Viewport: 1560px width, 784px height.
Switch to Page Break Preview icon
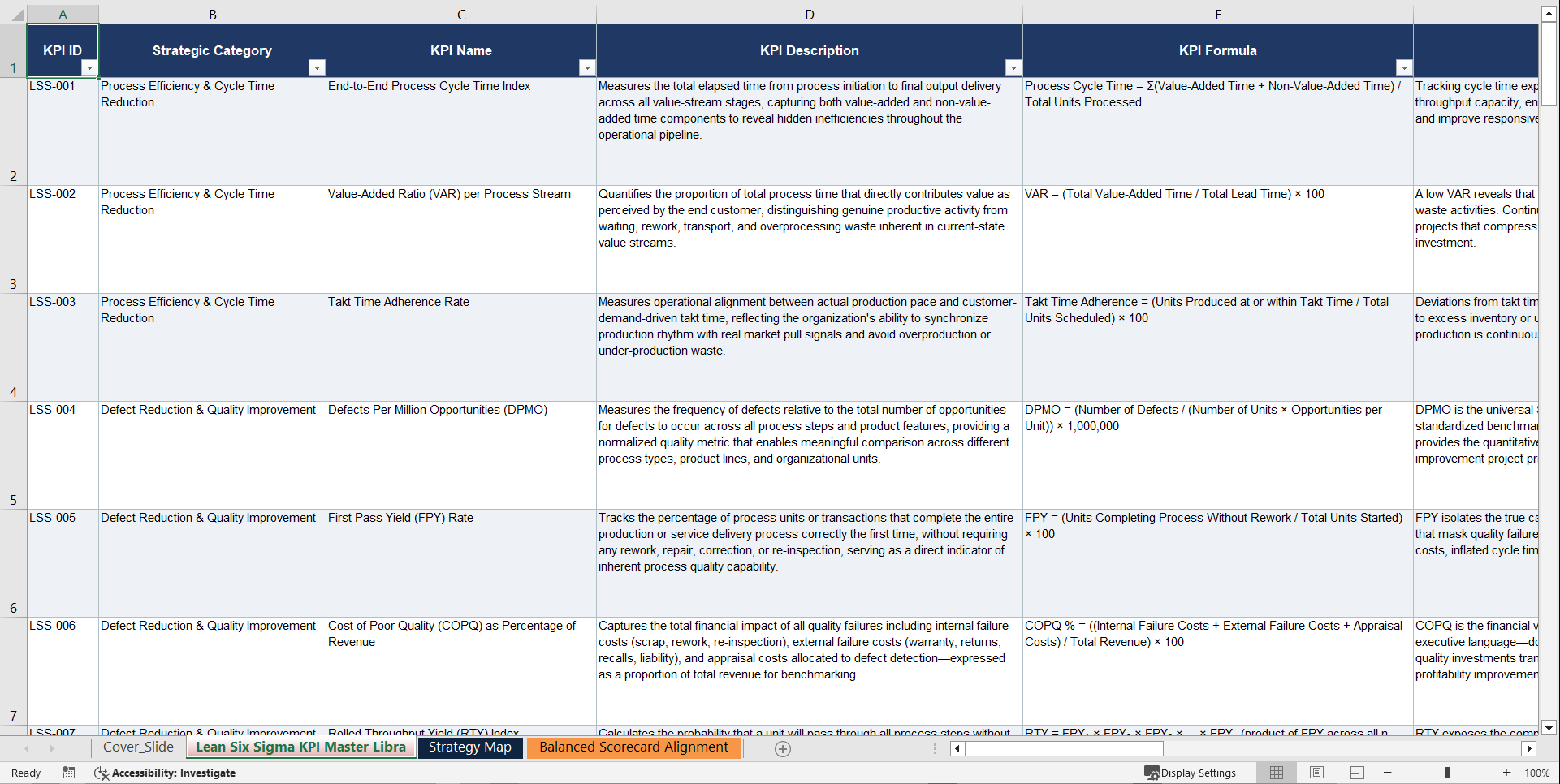point(1356,773)
